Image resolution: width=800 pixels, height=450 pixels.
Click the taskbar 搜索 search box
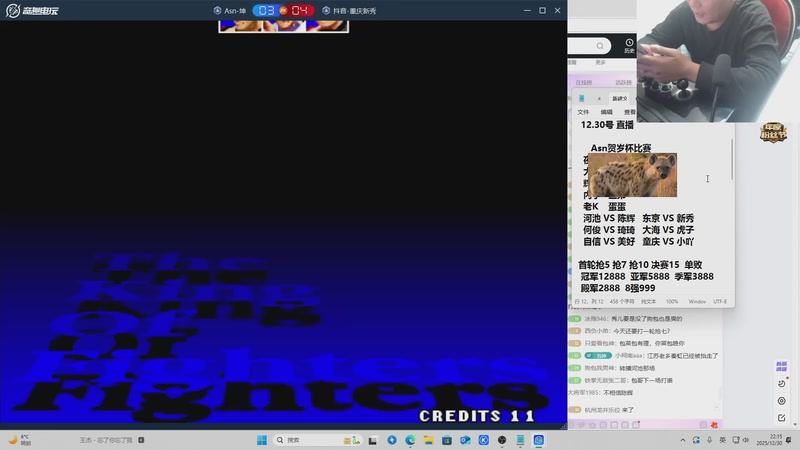317,440
